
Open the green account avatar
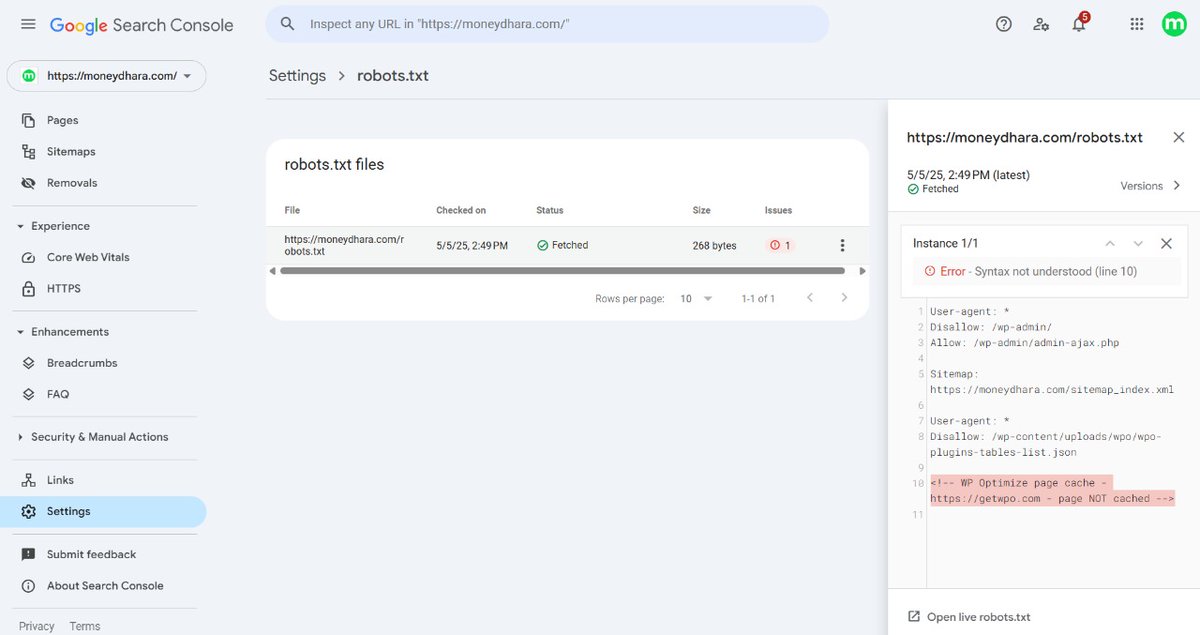coord(1174,24)
